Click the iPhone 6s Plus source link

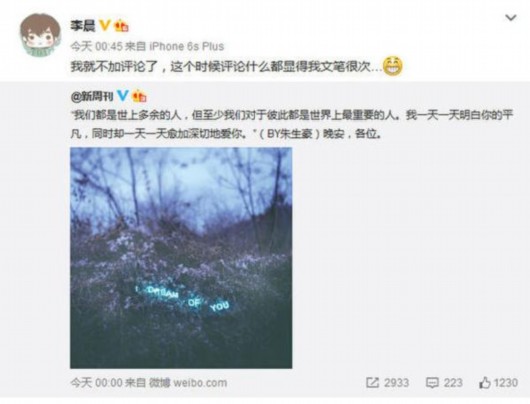[x=187, y=46]
